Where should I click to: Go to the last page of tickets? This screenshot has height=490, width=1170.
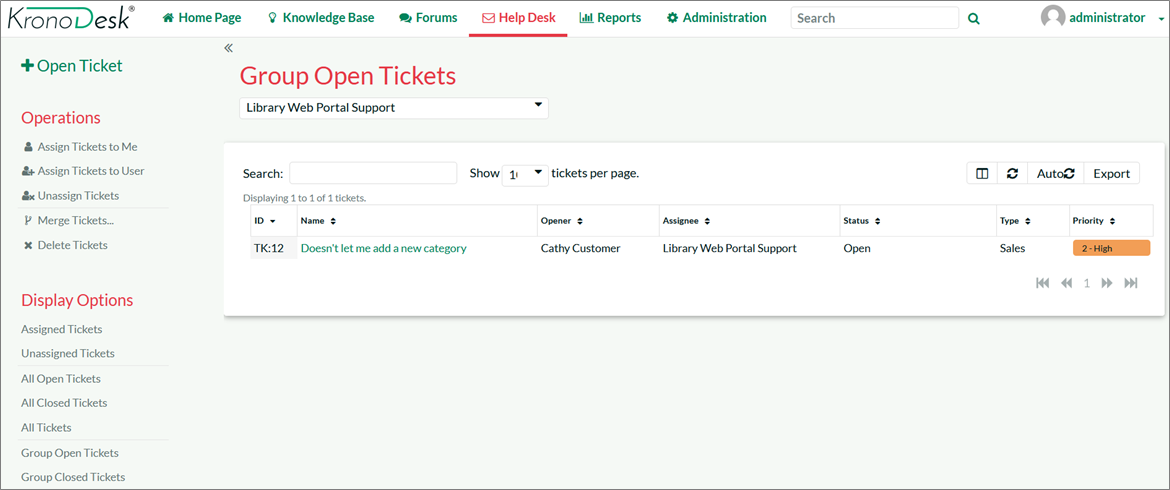[1131, 283]
